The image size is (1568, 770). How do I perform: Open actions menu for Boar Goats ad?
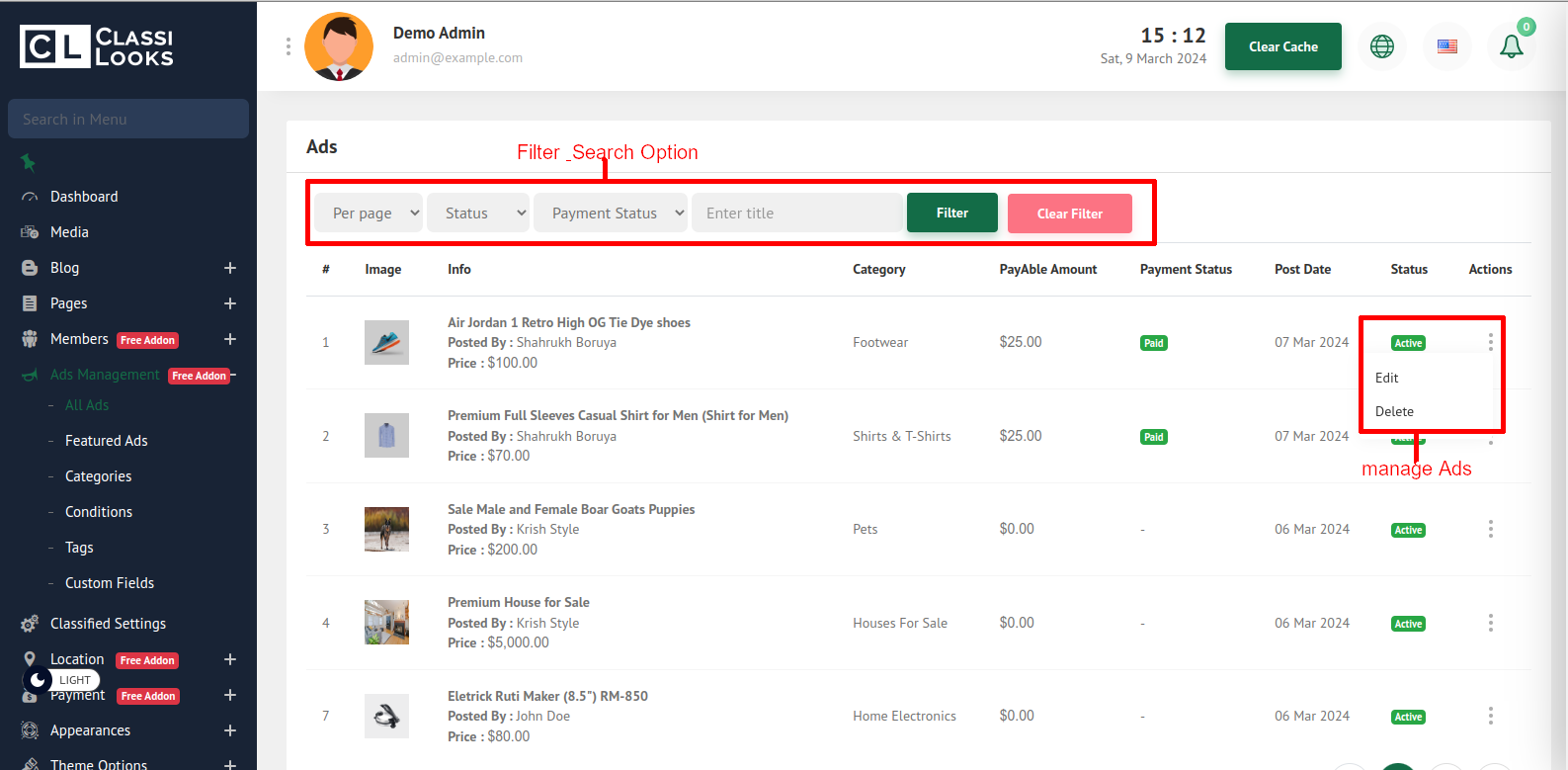(1490, 529)
